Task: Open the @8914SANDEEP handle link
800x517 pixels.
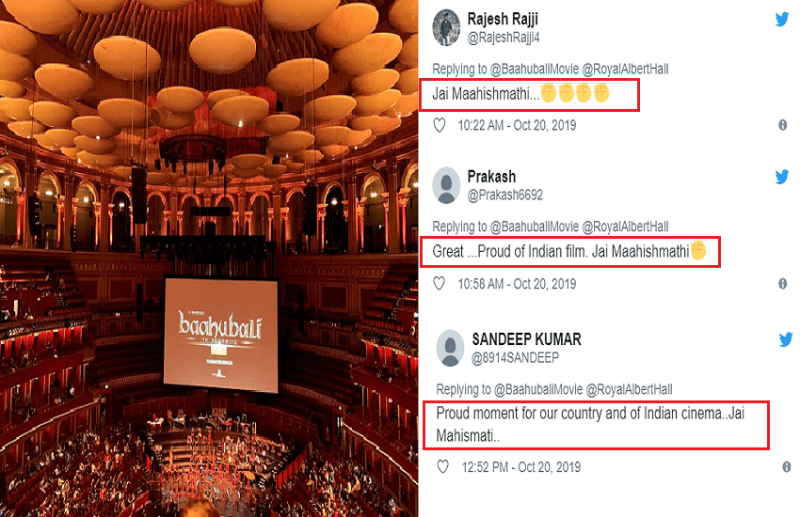Action: [x=515, y=358]
